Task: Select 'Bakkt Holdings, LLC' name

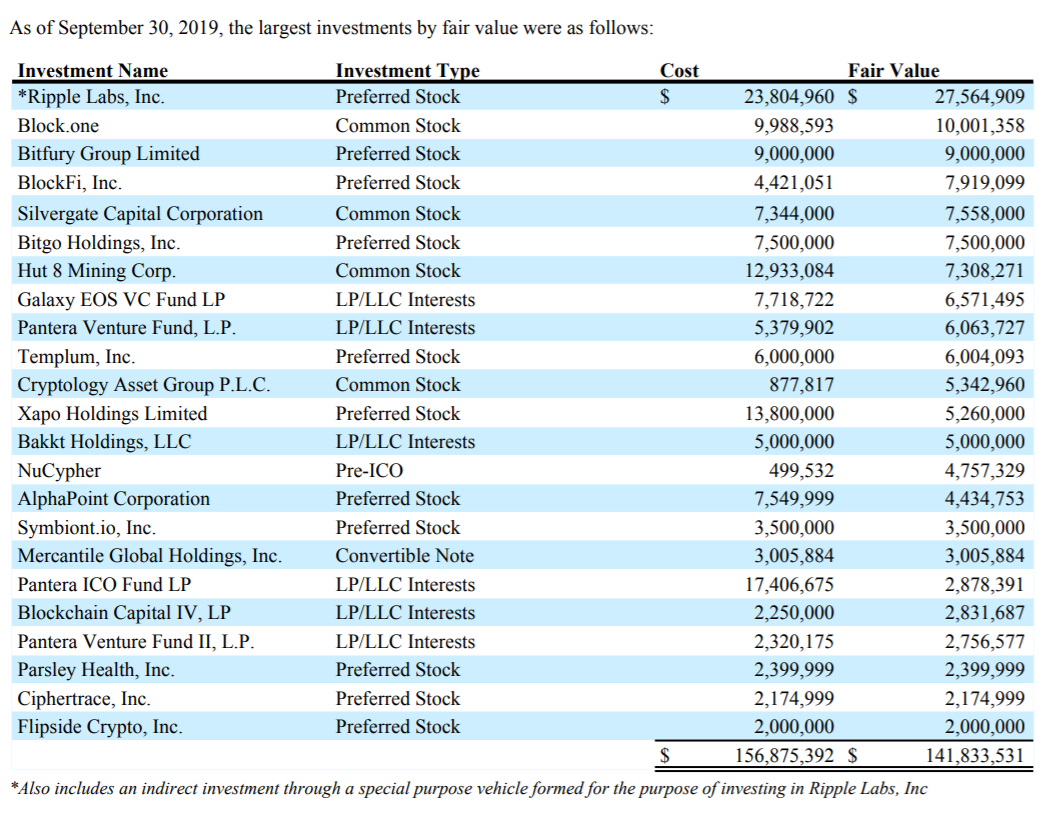Action: click(x=104, y=442)
